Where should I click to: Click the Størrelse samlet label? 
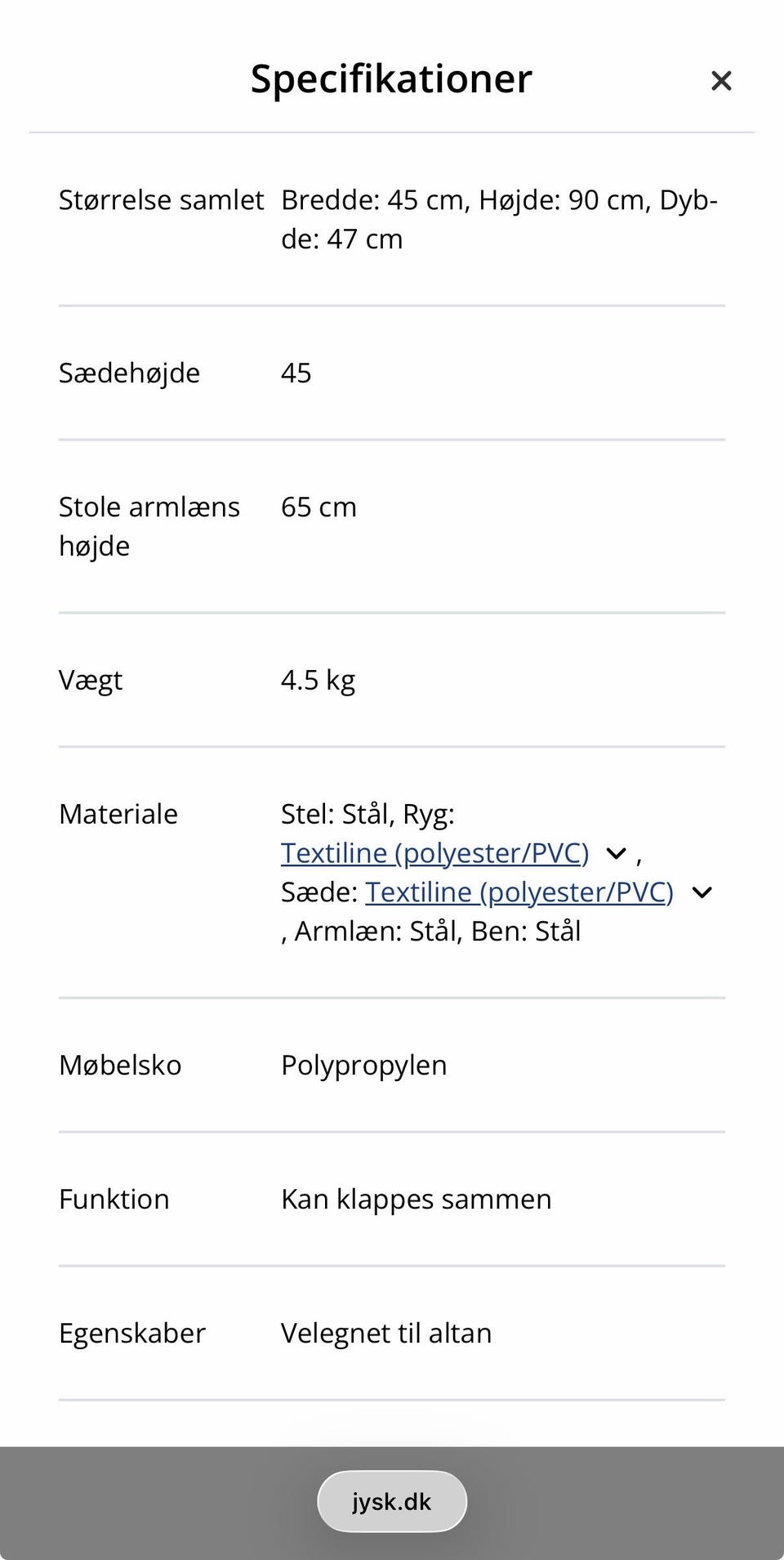pyautogui.click(x=161, y=200)
